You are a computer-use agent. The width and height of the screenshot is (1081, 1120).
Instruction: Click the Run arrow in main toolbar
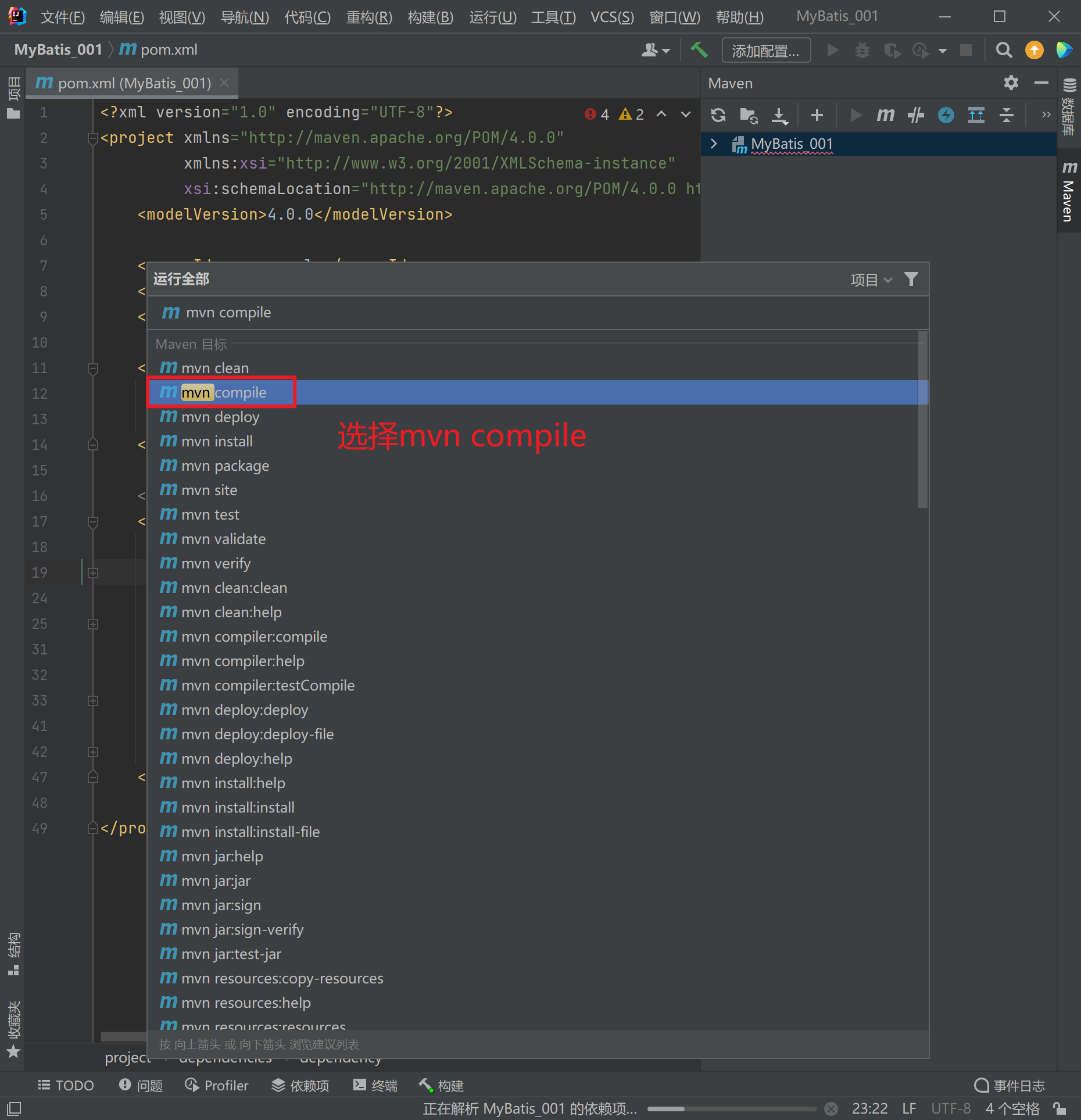(x=833, y=51)
